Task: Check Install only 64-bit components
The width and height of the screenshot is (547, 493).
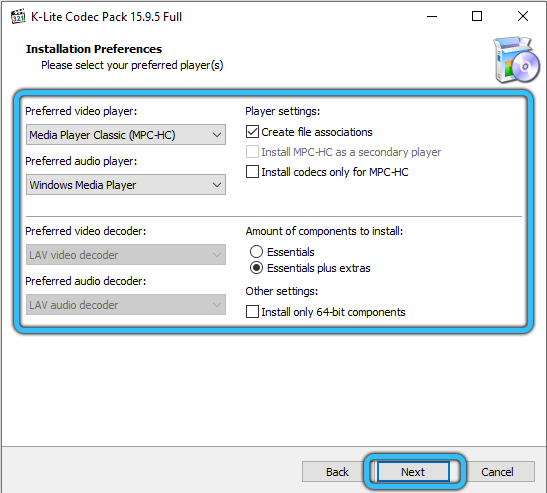Action: pos(252,312)
